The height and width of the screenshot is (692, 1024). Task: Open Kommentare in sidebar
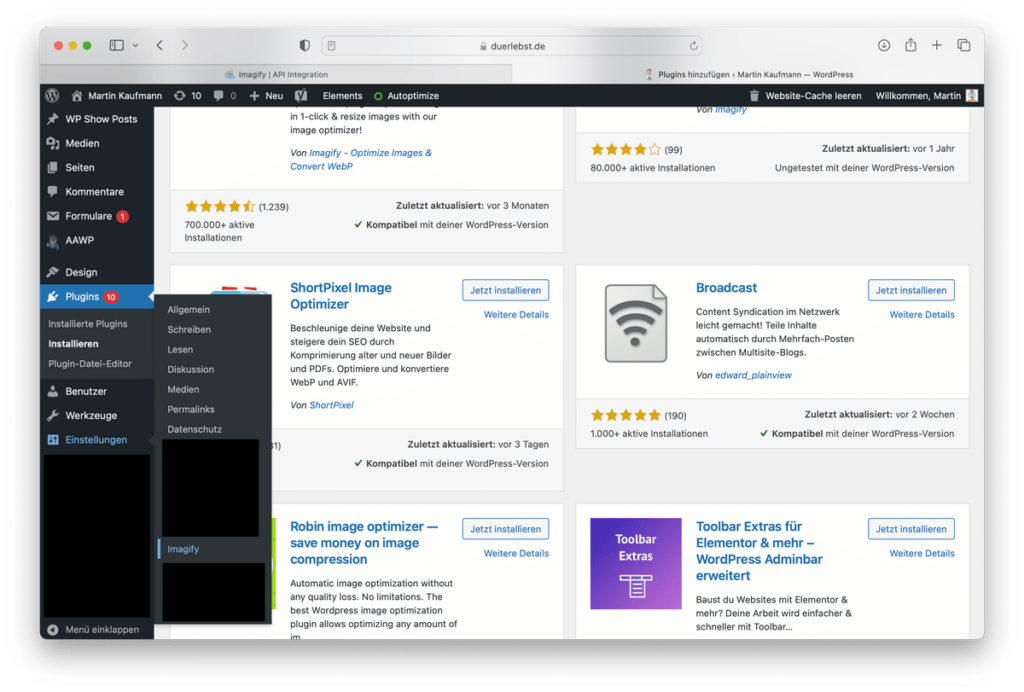(97, 191)
